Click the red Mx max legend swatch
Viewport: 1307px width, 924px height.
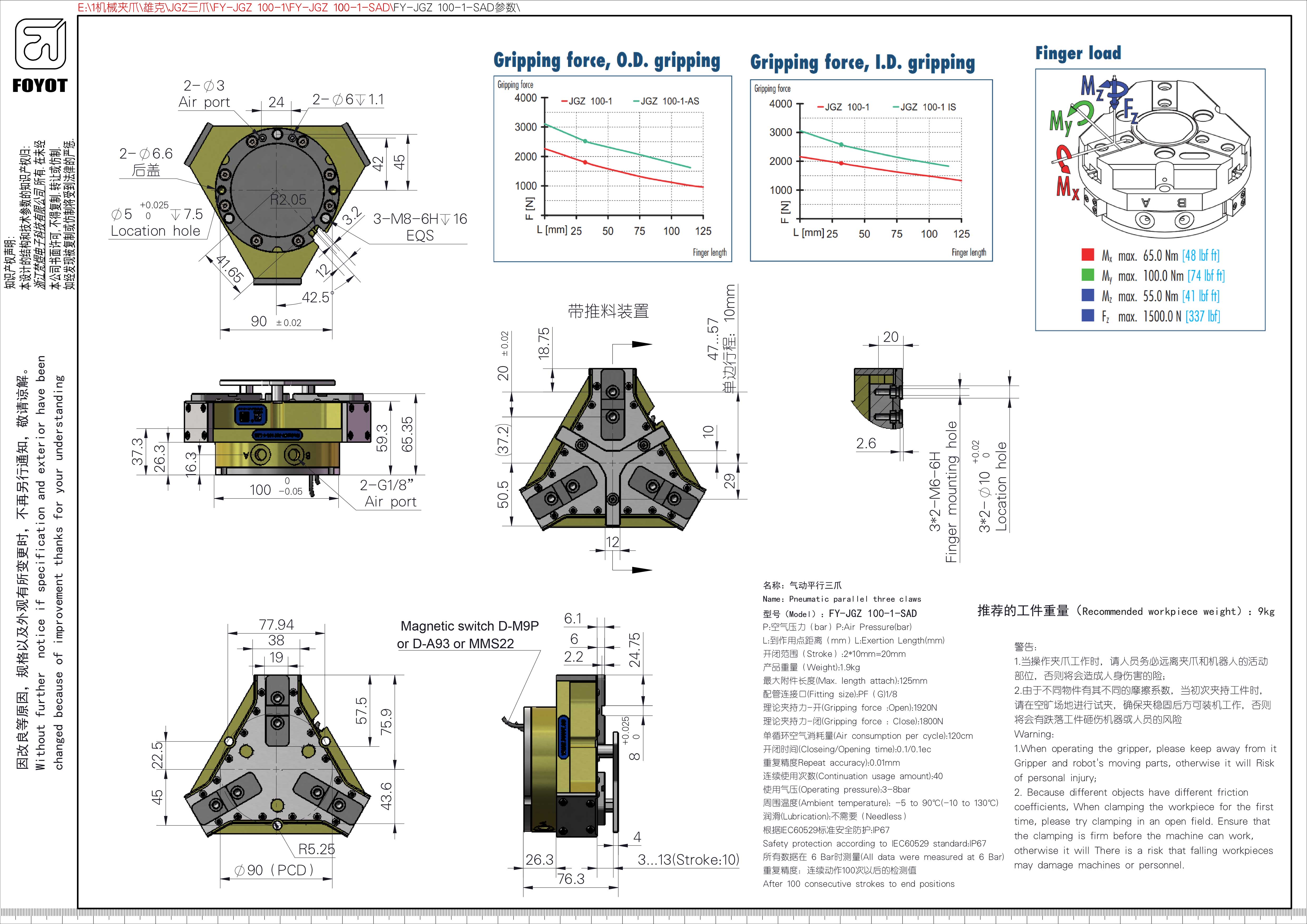point(1087,254)
